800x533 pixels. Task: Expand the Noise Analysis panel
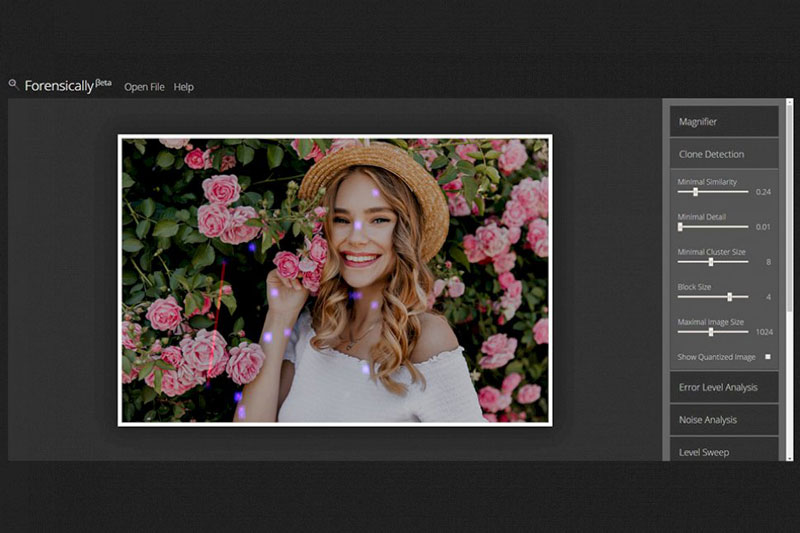click(x=724, y=420)
